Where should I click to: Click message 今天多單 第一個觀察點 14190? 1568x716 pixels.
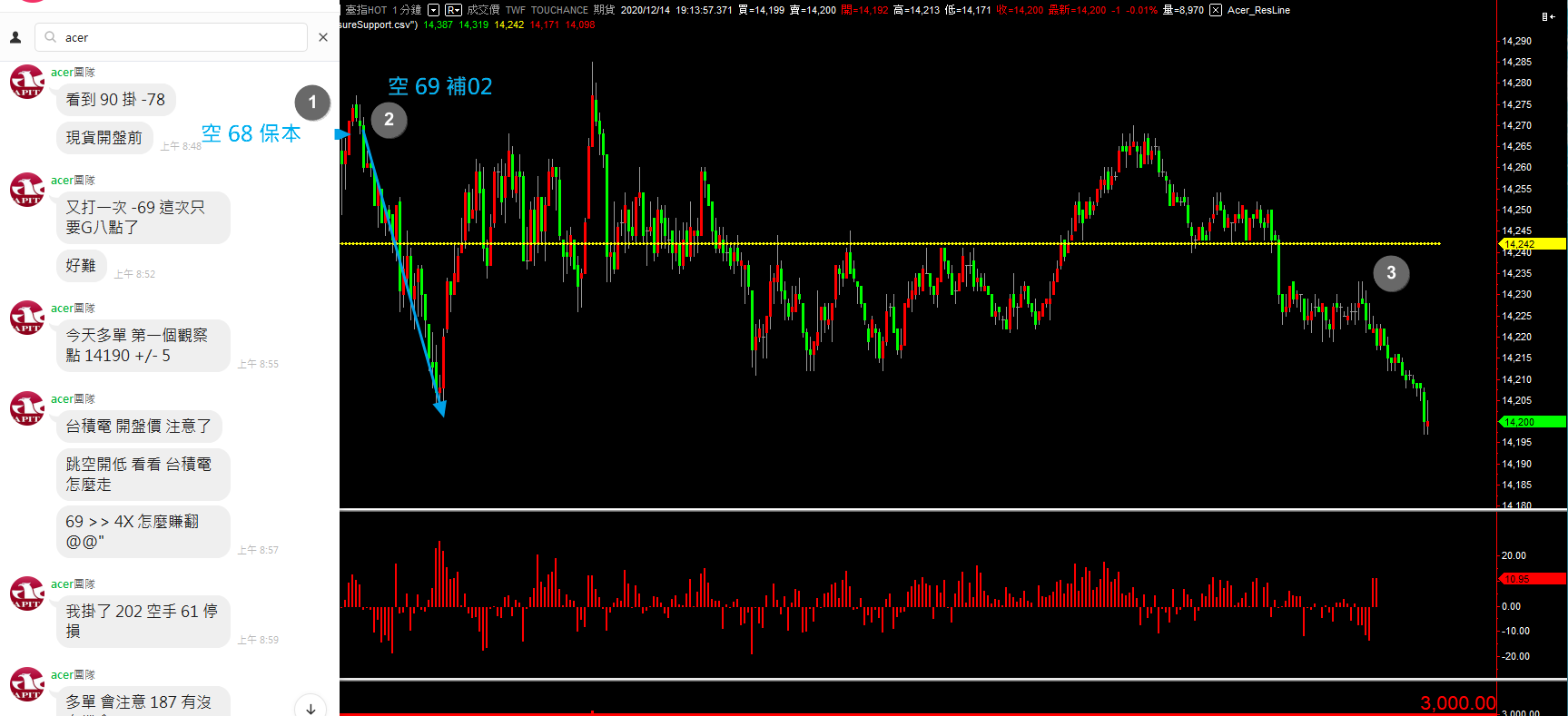point(143,346)
